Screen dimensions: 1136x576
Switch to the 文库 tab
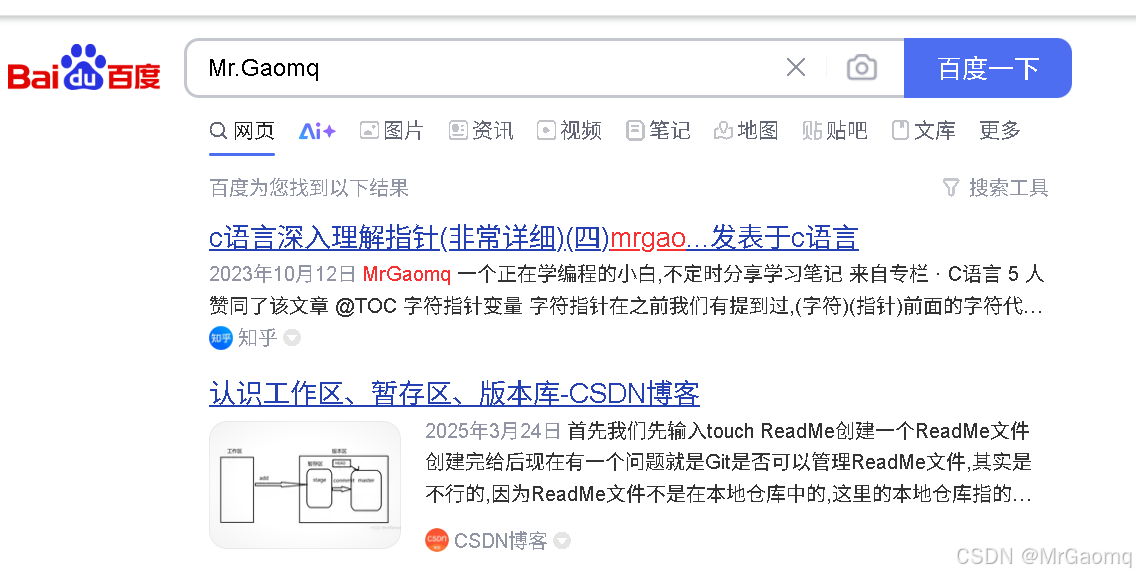pos(923,130)
